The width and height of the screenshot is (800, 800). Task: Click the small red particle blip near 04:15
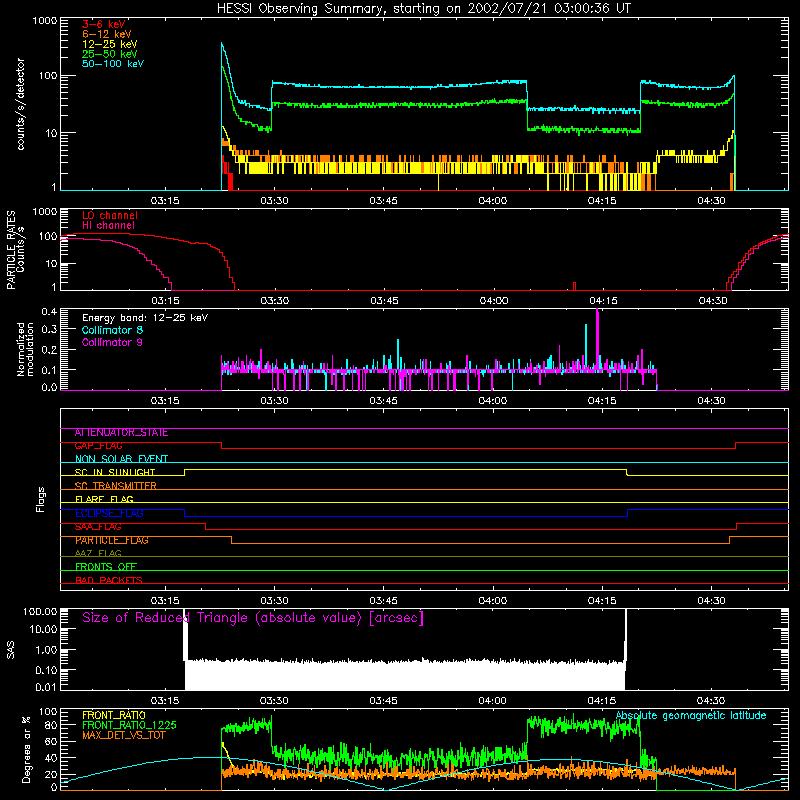click(x=574, y=286)
